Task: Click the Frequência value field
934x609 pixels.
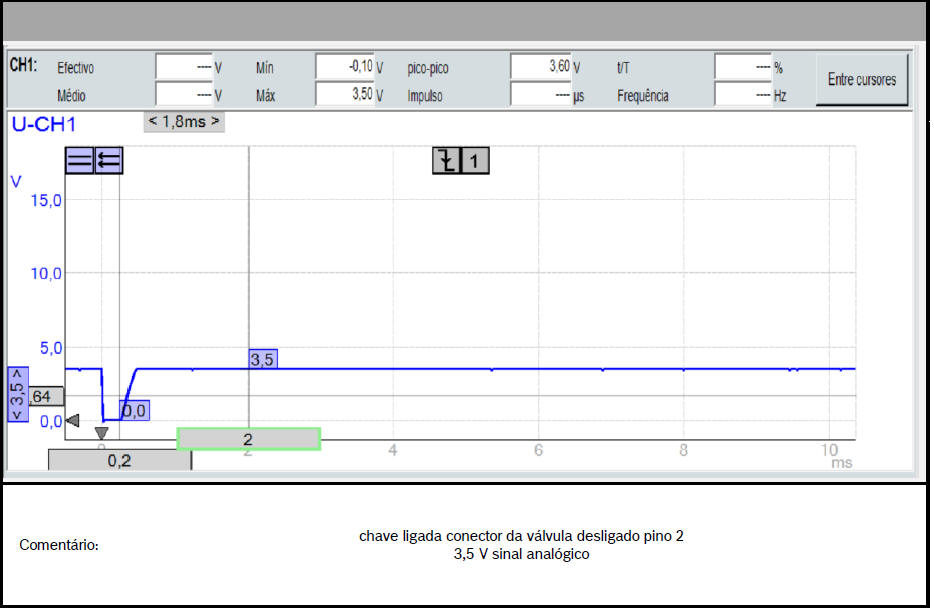Action: tap(743, 95)
